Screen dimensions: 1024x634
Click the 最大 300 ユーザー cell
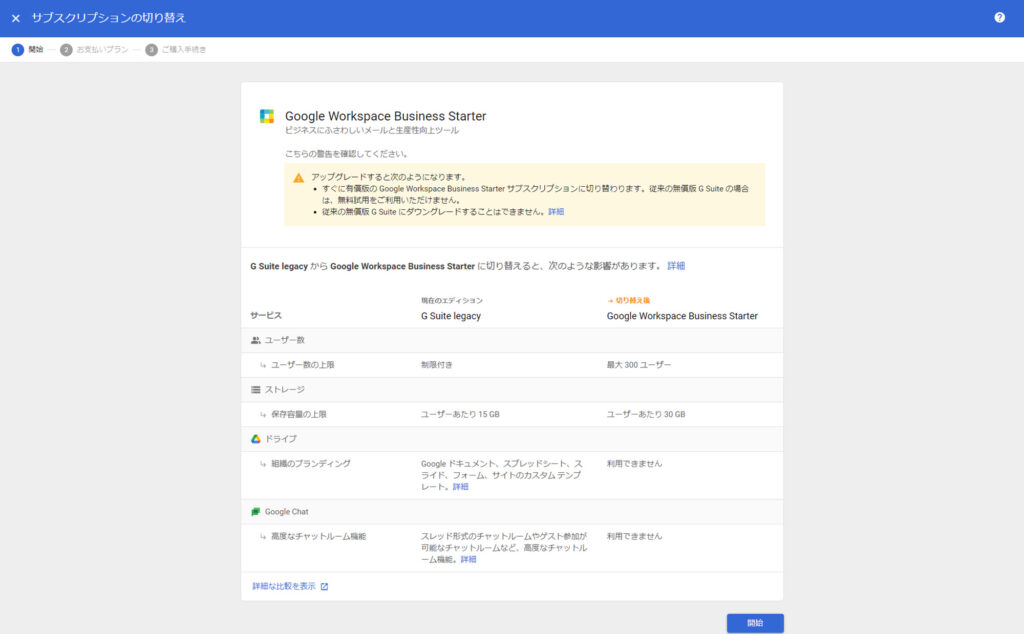click(x=639, y=365)
